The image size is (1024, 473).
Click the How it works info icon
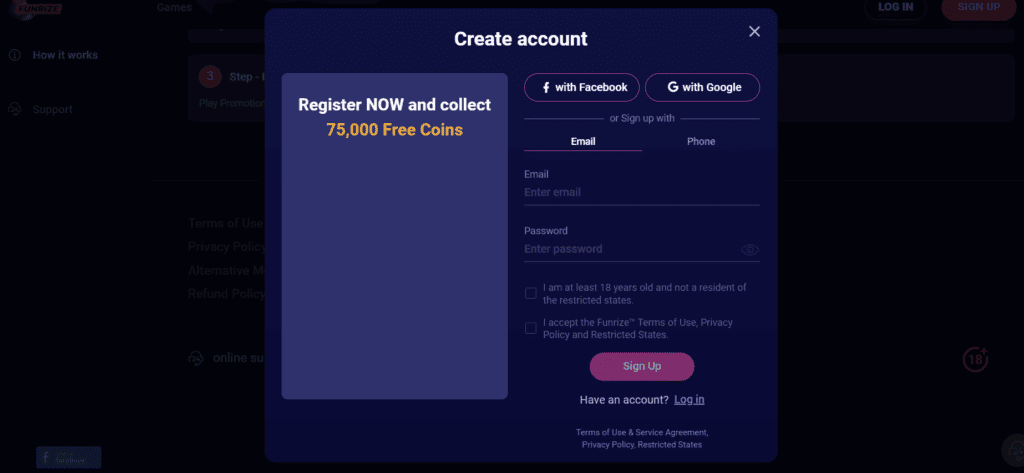(x=14, y=56)
